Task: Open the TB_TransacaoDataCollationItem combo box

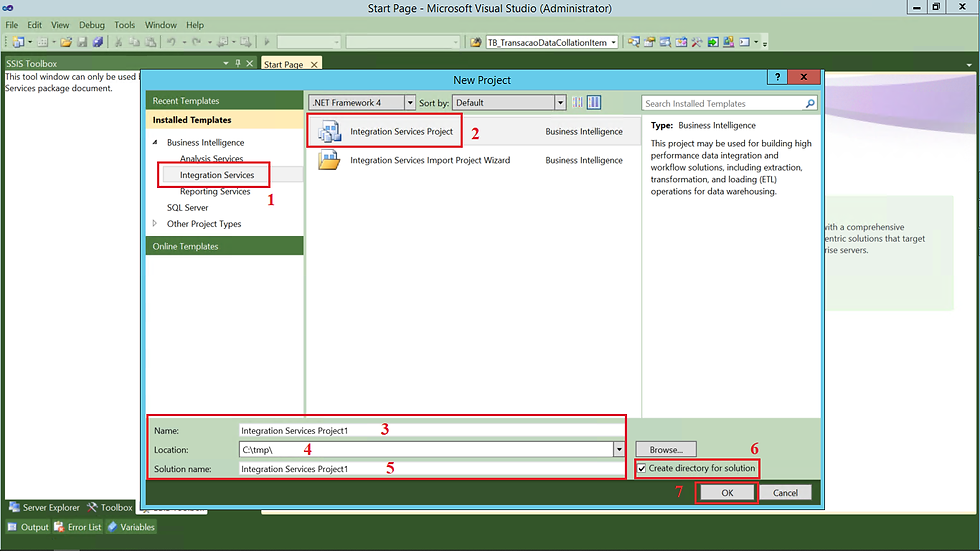Action: click(614, 42)
